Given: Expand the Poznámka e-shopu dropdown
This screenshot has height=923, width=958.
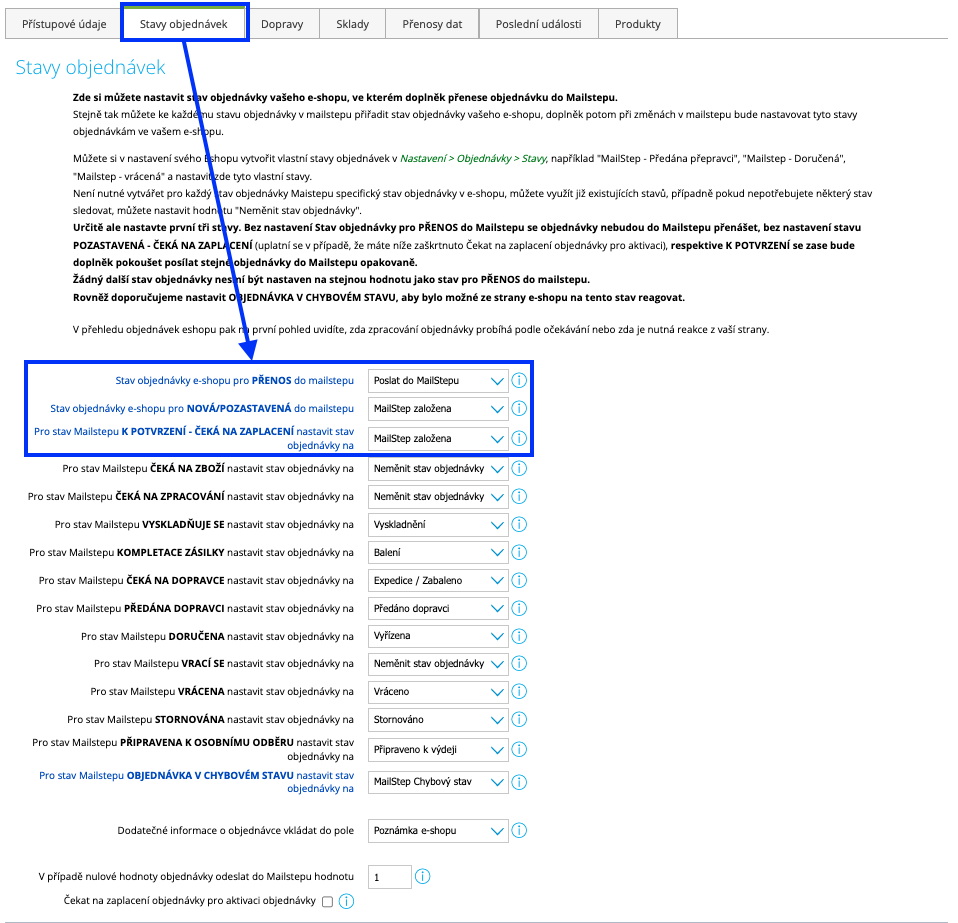Looking at the screenshot, I should tap(437, 830).
